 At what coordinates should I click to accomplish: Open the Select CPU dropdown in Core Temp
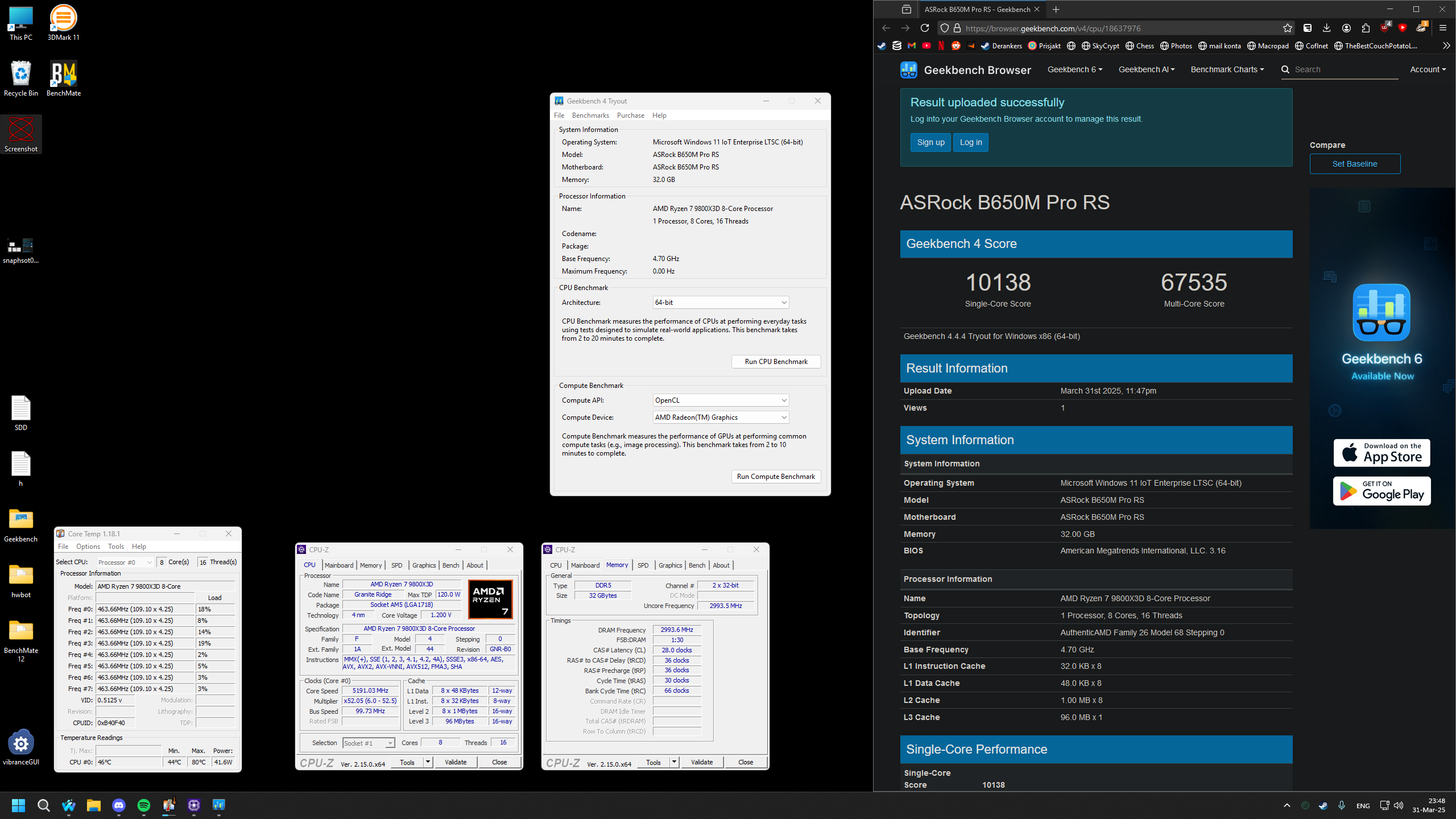pos(125,562)
